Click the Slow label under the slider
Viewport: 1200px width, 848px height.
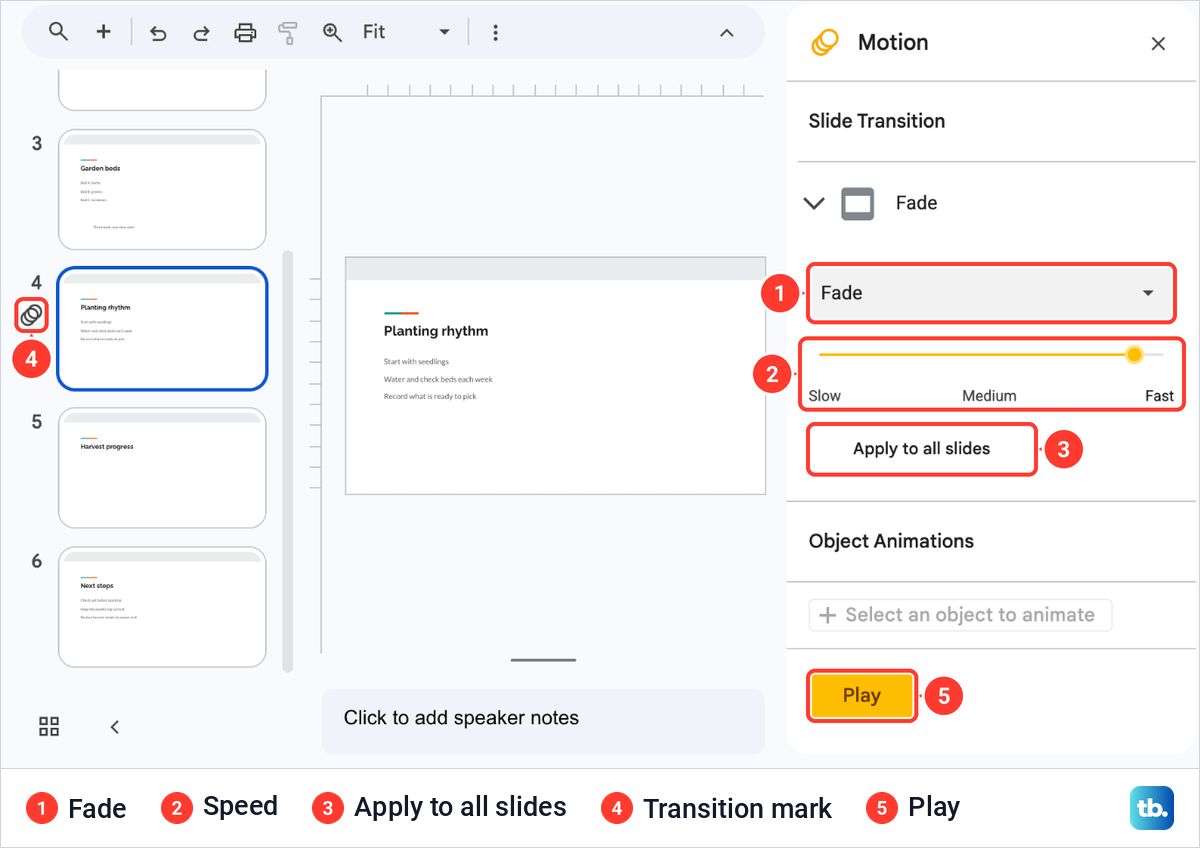825,396
